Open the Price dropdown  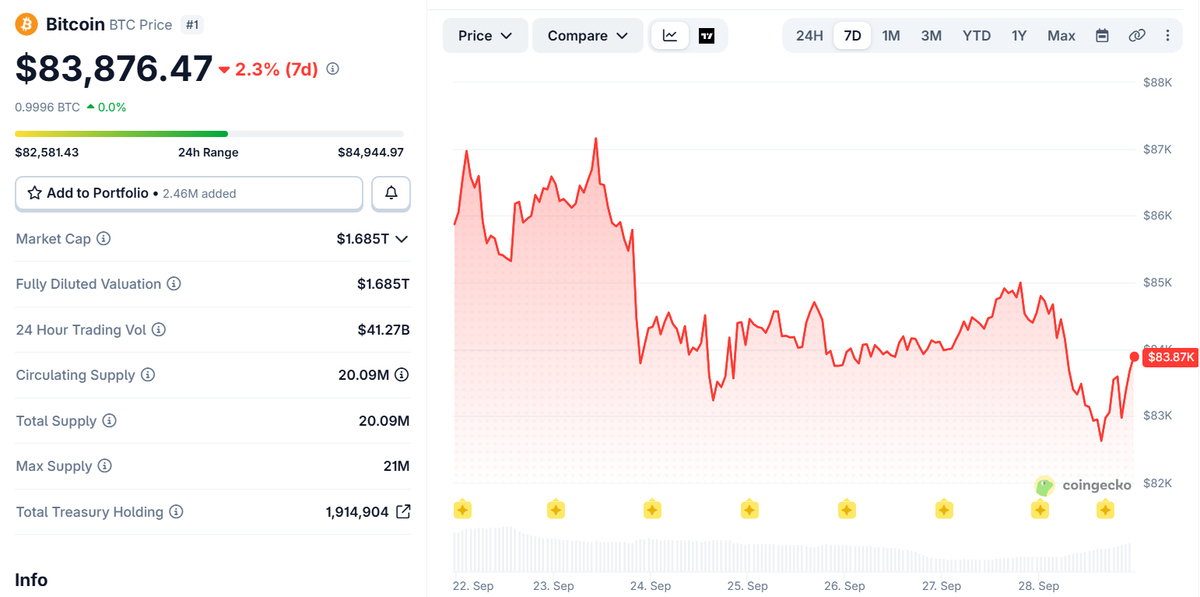pos(485,36)
